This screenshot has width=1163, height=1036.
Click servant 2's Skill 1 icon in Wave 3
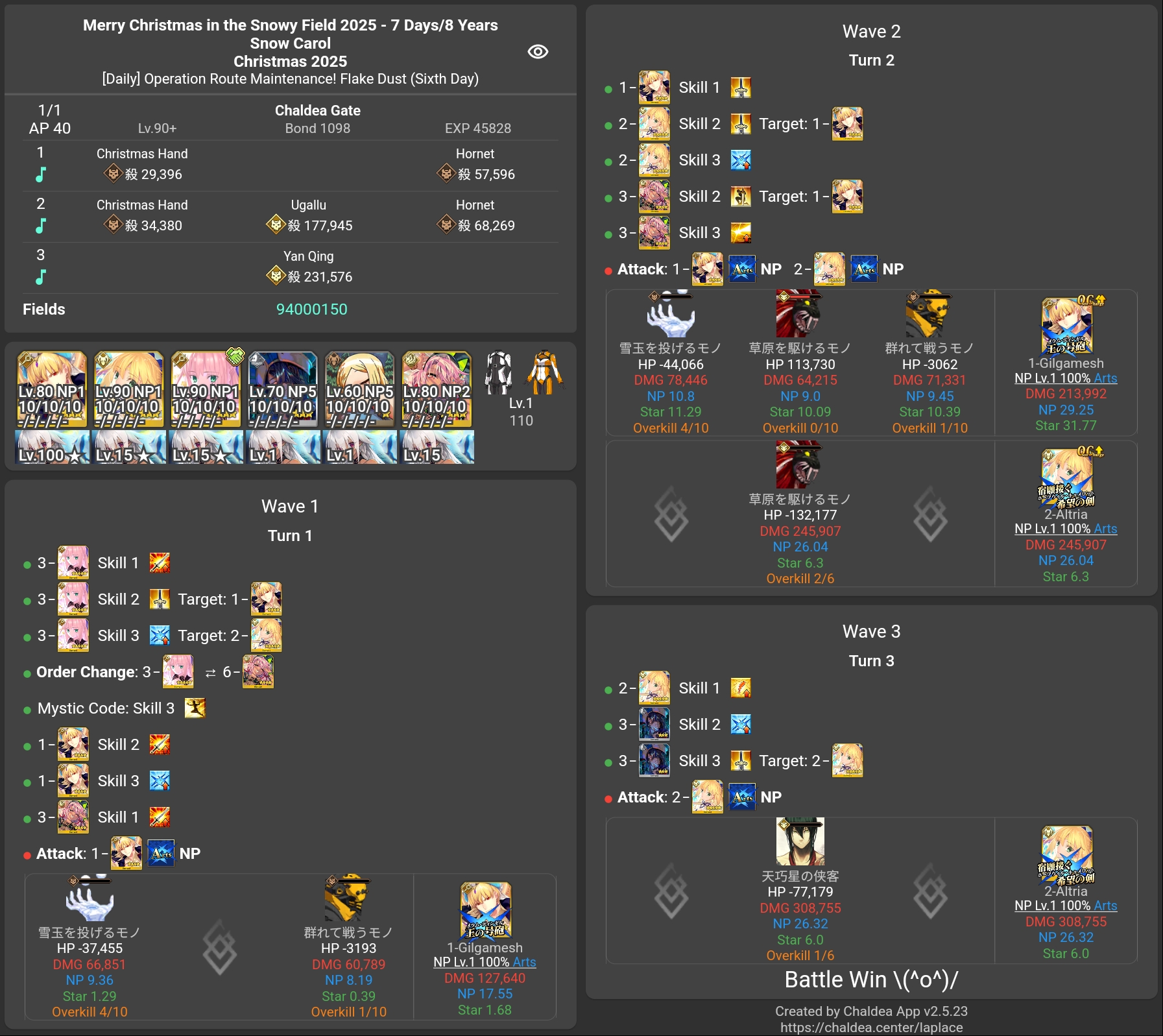point(741,688)
